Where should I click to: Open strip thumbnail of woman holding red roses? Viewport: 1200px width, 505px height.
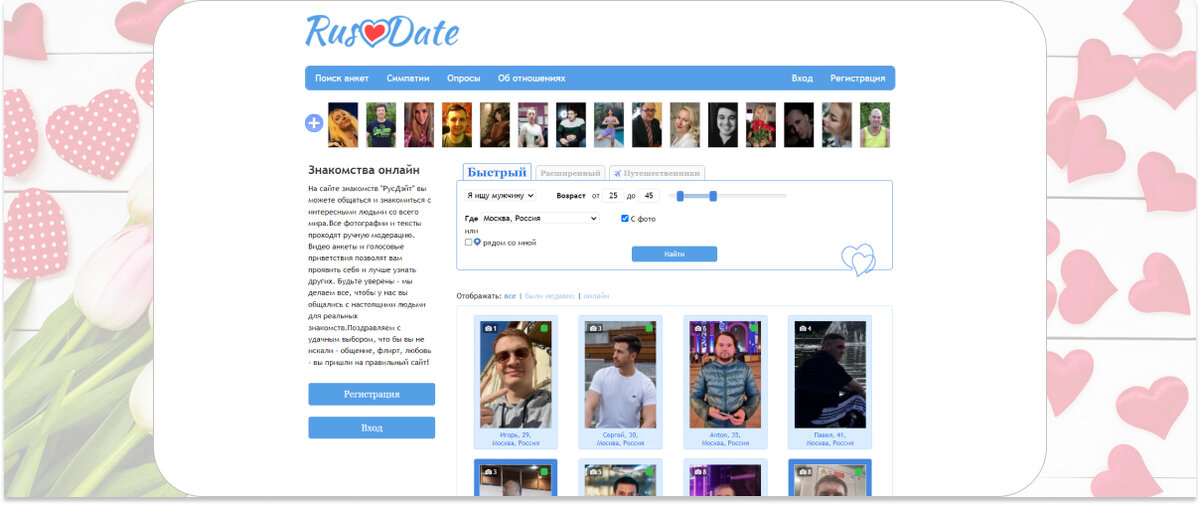761,125
